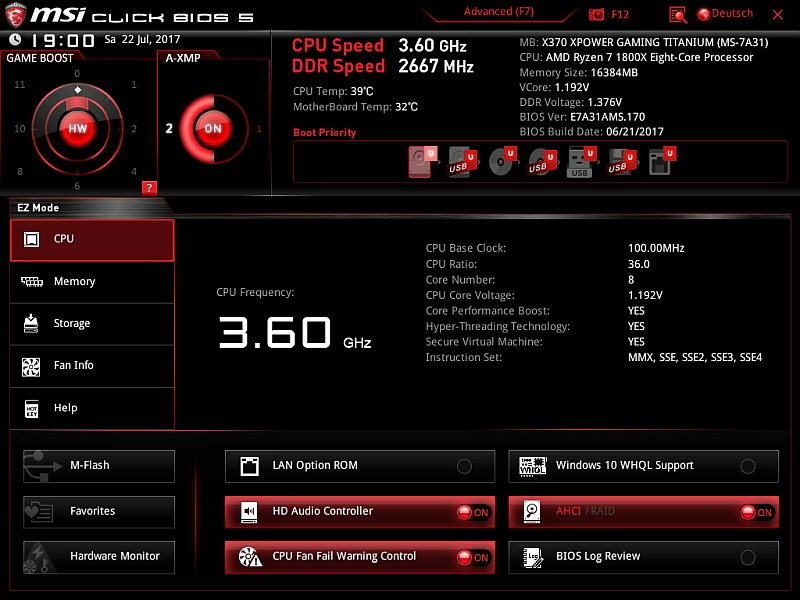800x600 pixels.
Task: Click the date Sa 22 Jul, 2017
Action: coord(142,39)
